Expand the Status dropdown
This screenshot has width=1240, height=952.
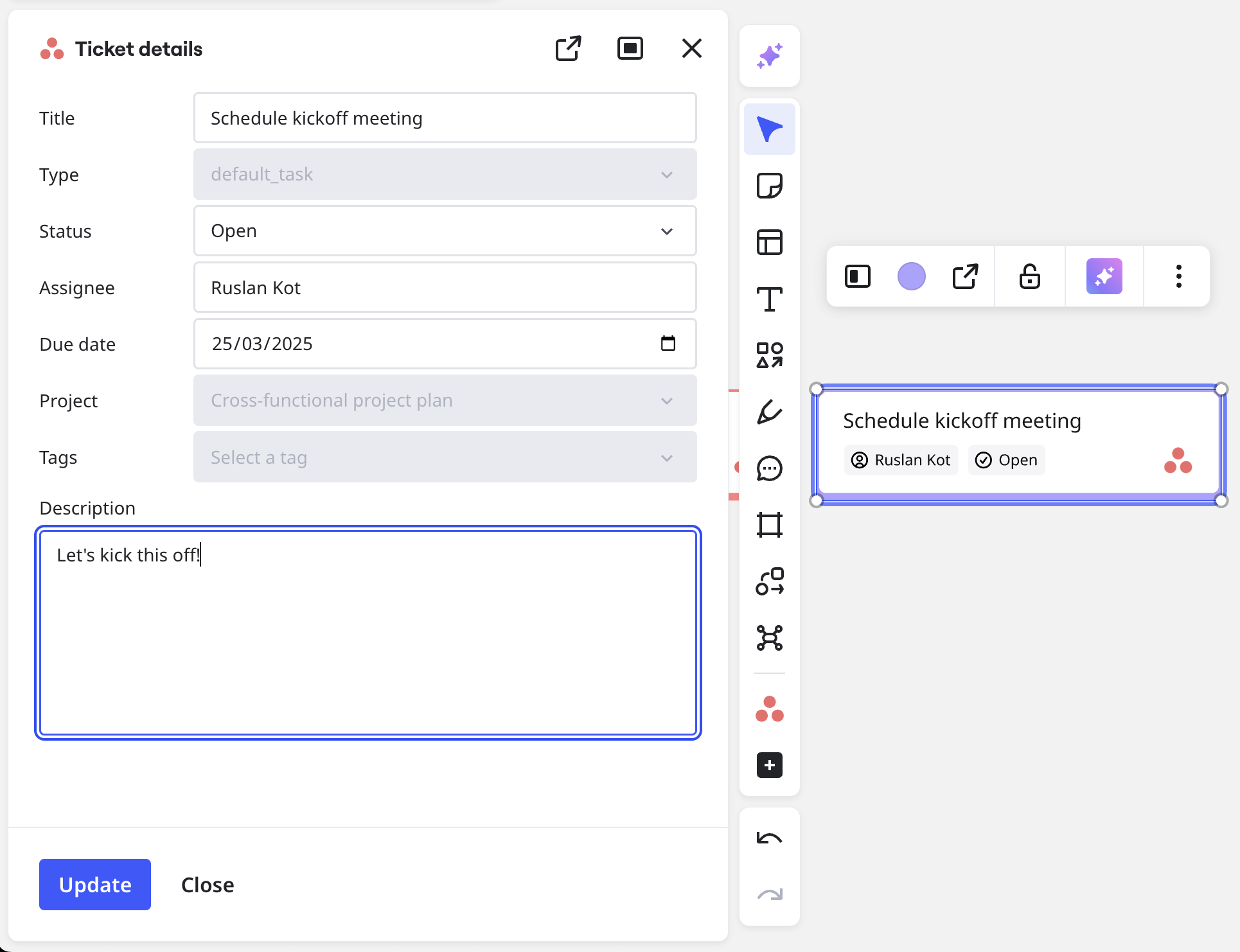445,231
